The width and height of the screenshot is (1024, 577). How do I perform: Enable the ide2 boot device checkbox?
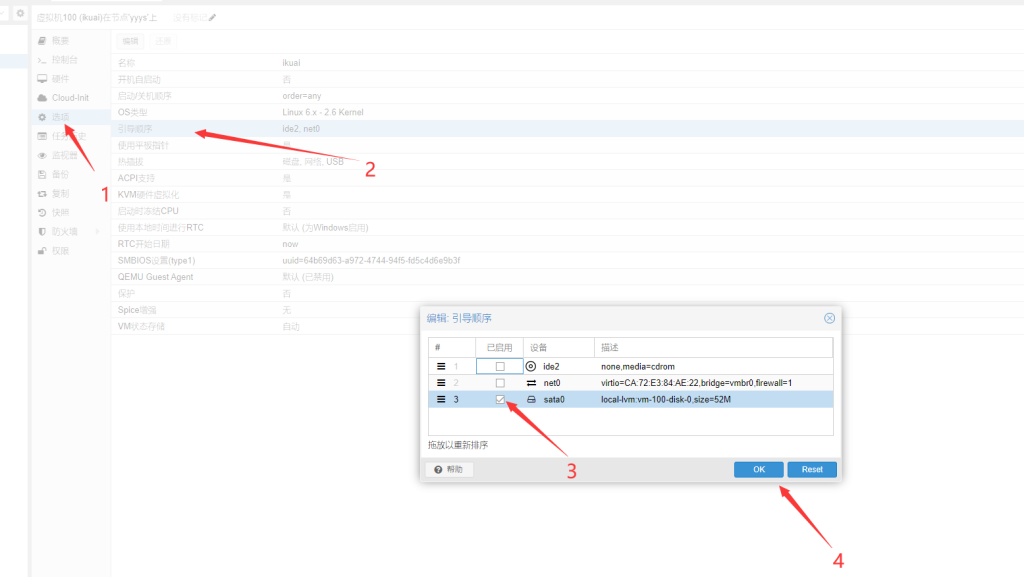coord(500,366)
